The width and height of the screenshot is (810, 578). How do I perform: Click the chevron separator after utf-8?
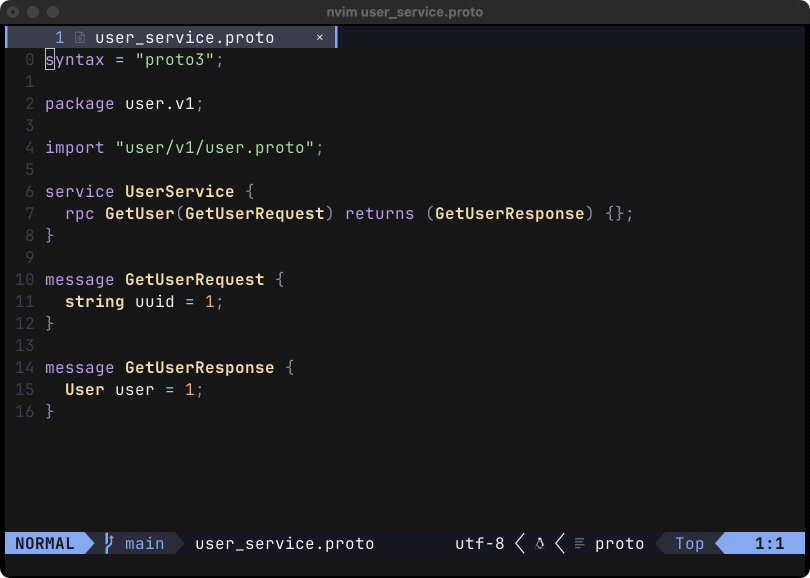(519, 543)
